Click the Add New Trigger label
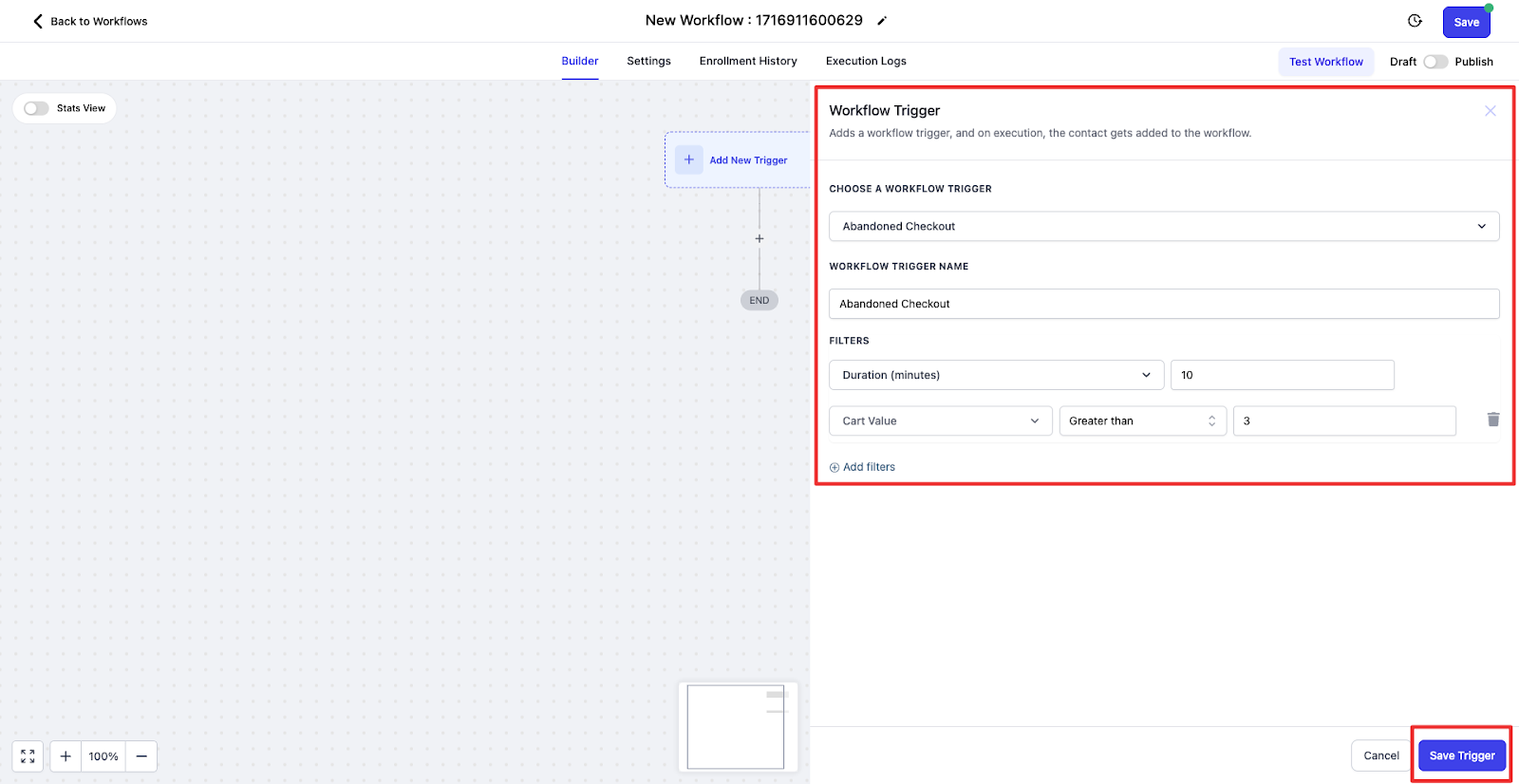The height and width of the screenshot is (784, 1519). pyautogui.click(x=749, y=160)
